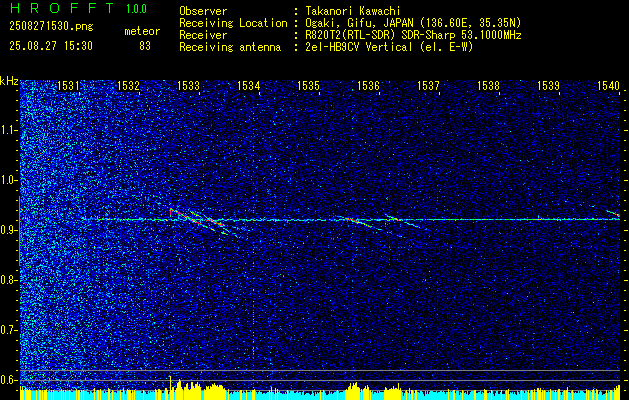Image resolution: width=629 pixels, height=400 pixels.
Task: Click time marker 1536
Action: tap(368, 86)
